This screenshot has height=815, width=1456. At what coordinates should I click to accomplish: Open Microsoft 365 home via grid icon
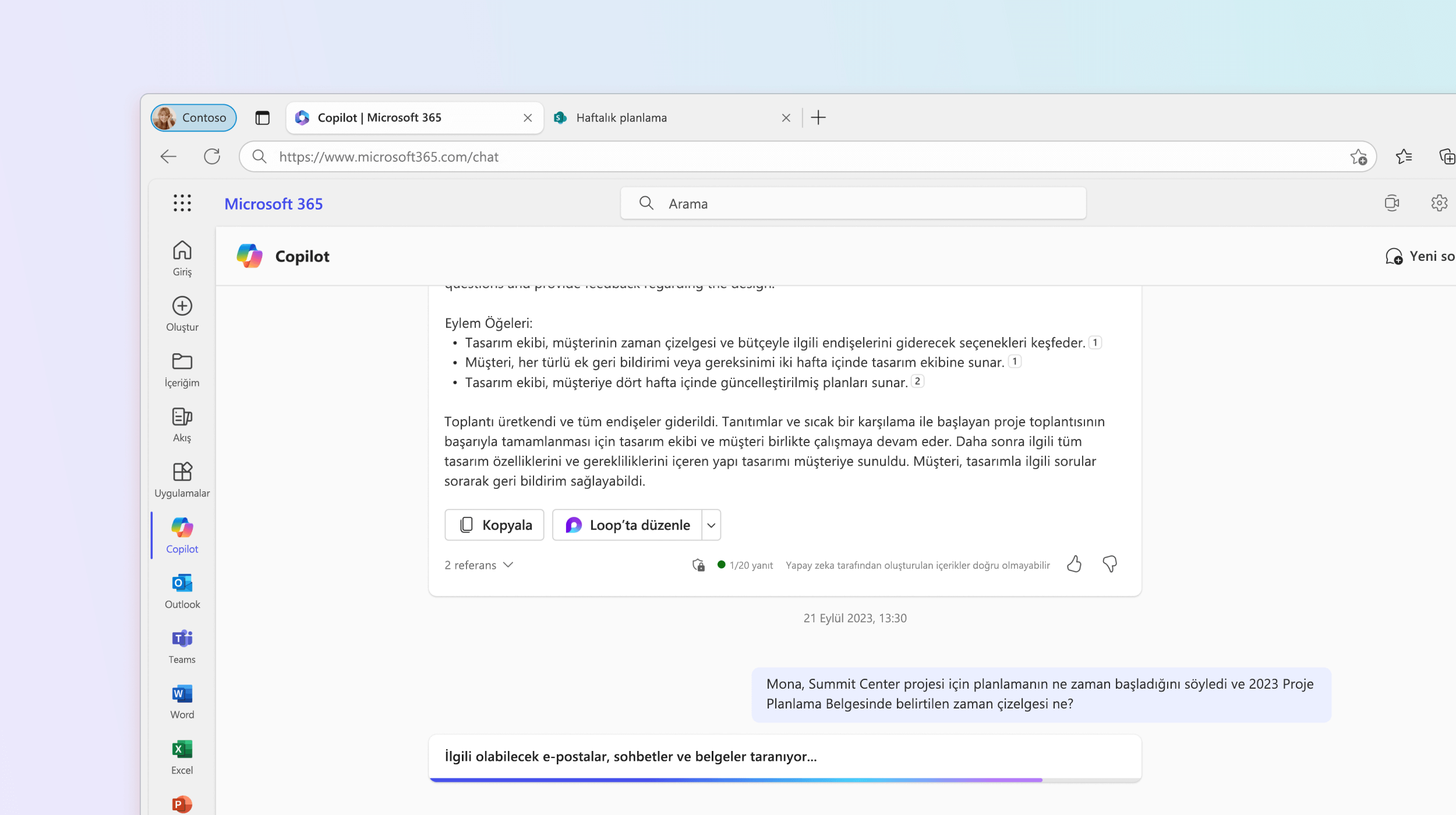pyautogui.click(x=181, y=203)
